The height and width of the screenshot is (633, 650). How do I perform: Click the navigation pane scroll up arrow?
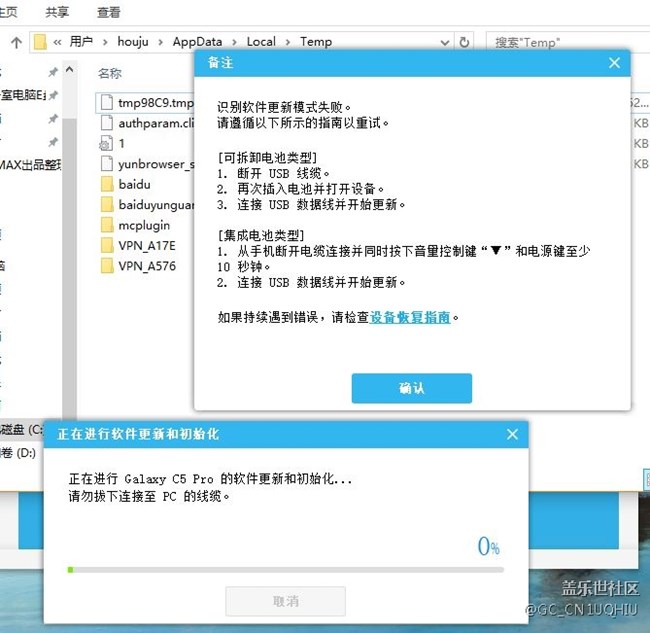point(70,70)
